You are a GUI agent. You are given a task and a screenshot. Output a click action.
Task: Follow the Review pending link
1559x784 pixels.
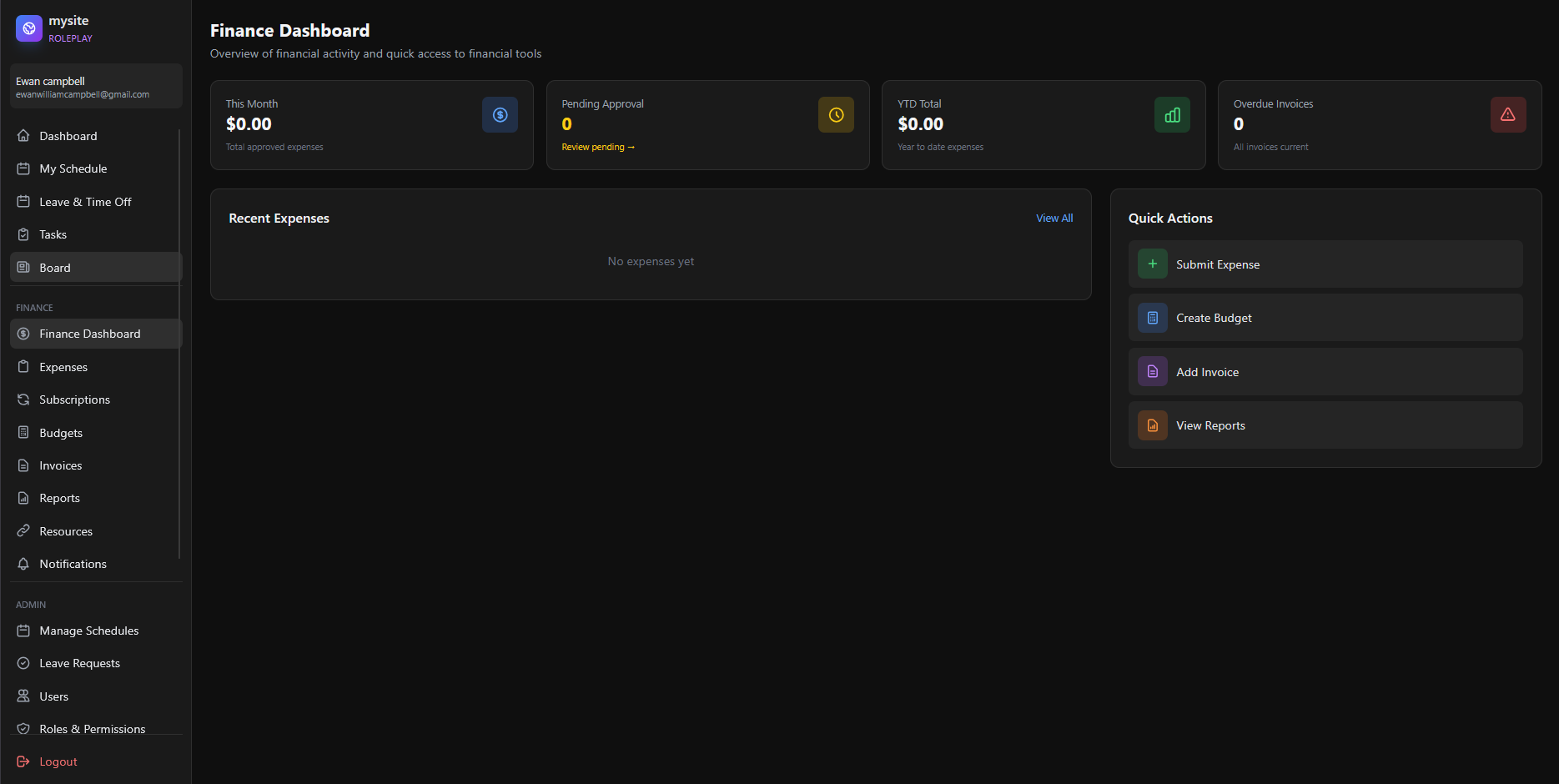tap(597, 147)
